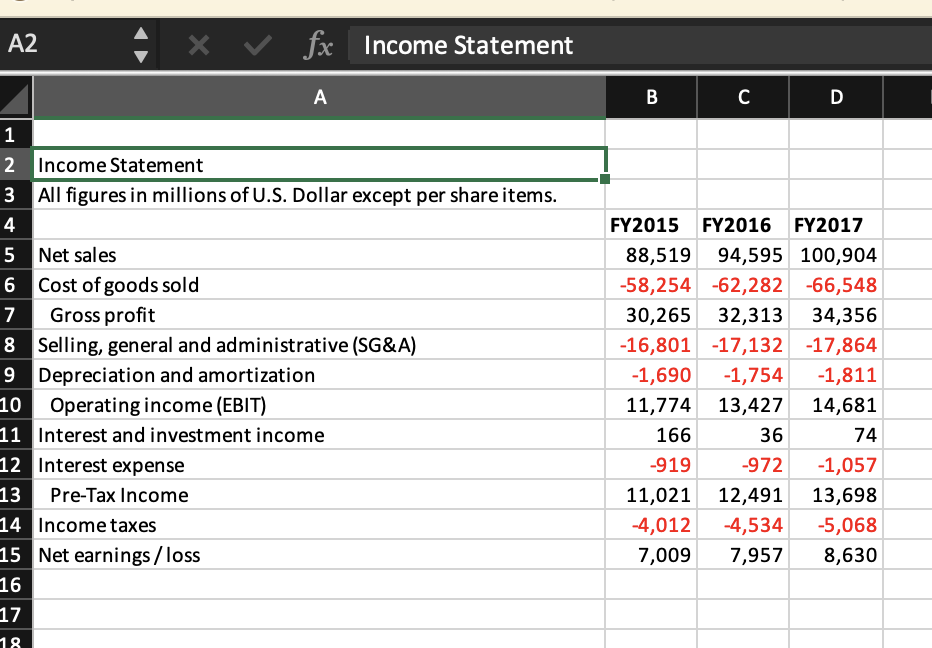
Task: Select the cell containing 100,904
Action: pos(836,255)
